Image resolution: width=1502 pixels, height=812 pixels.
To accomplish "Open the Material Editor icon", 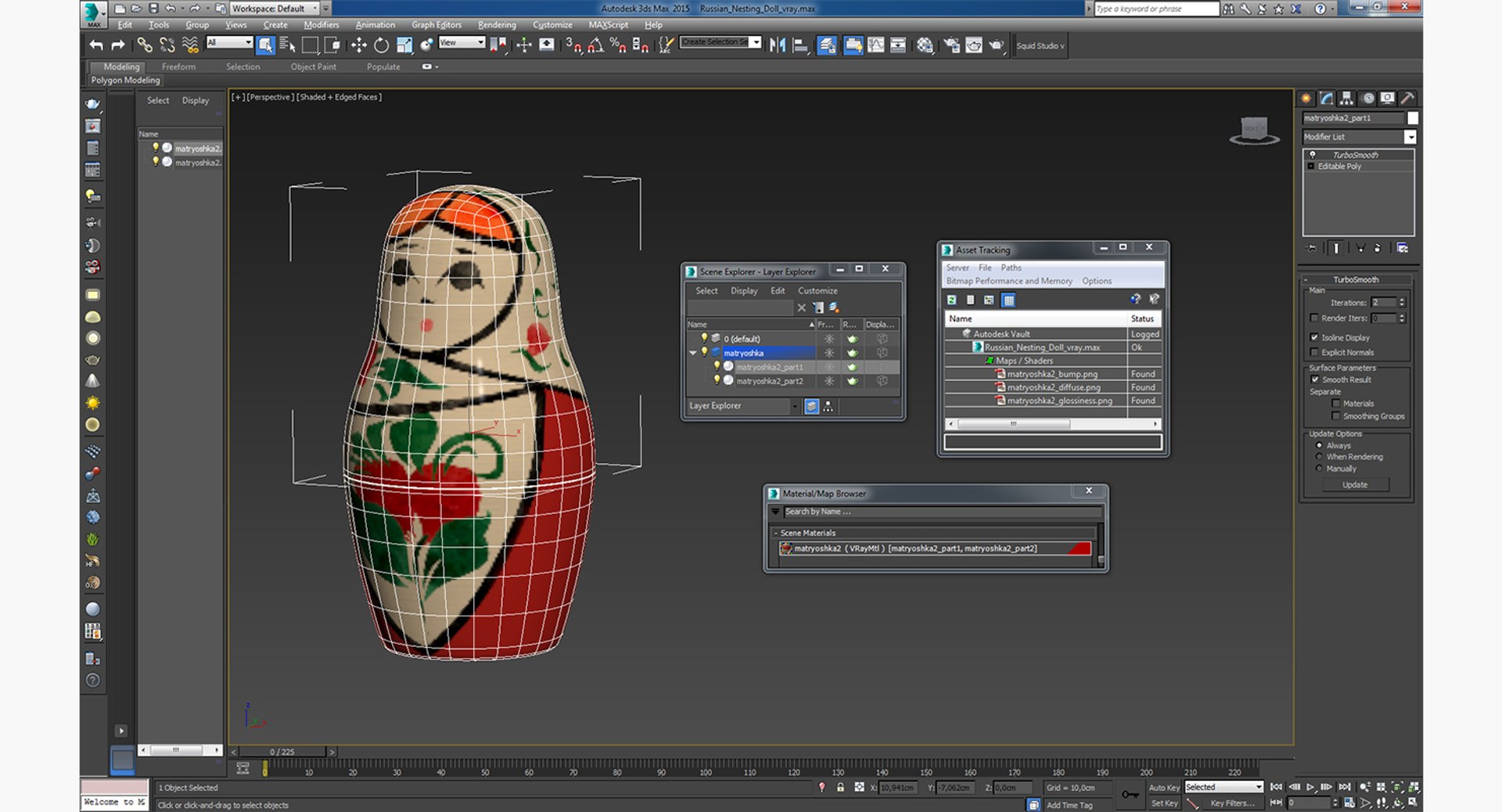I will point(925,45).
